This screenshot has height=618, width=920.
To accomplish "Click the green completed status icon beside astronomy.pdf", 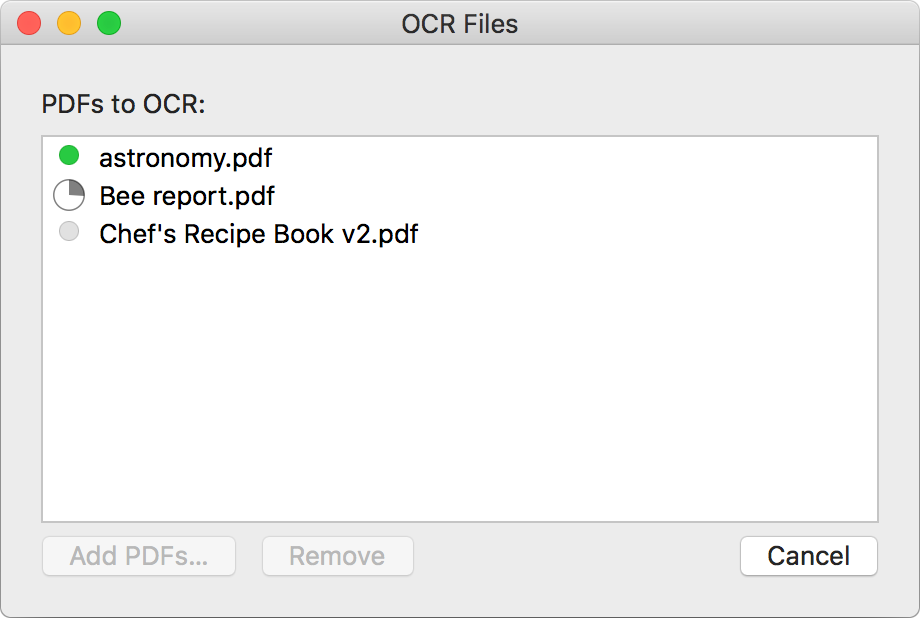I will pyautogui.click(x=68, y=157).
